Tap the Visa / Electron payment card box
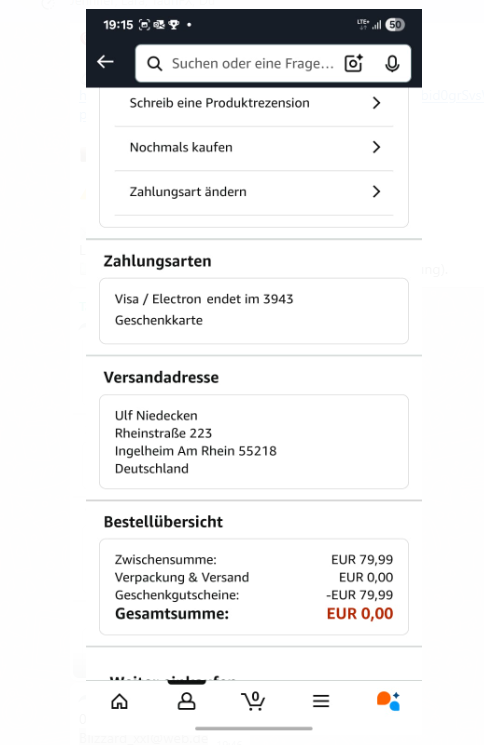The image size is (484, 745). click(x=254, y=311)
